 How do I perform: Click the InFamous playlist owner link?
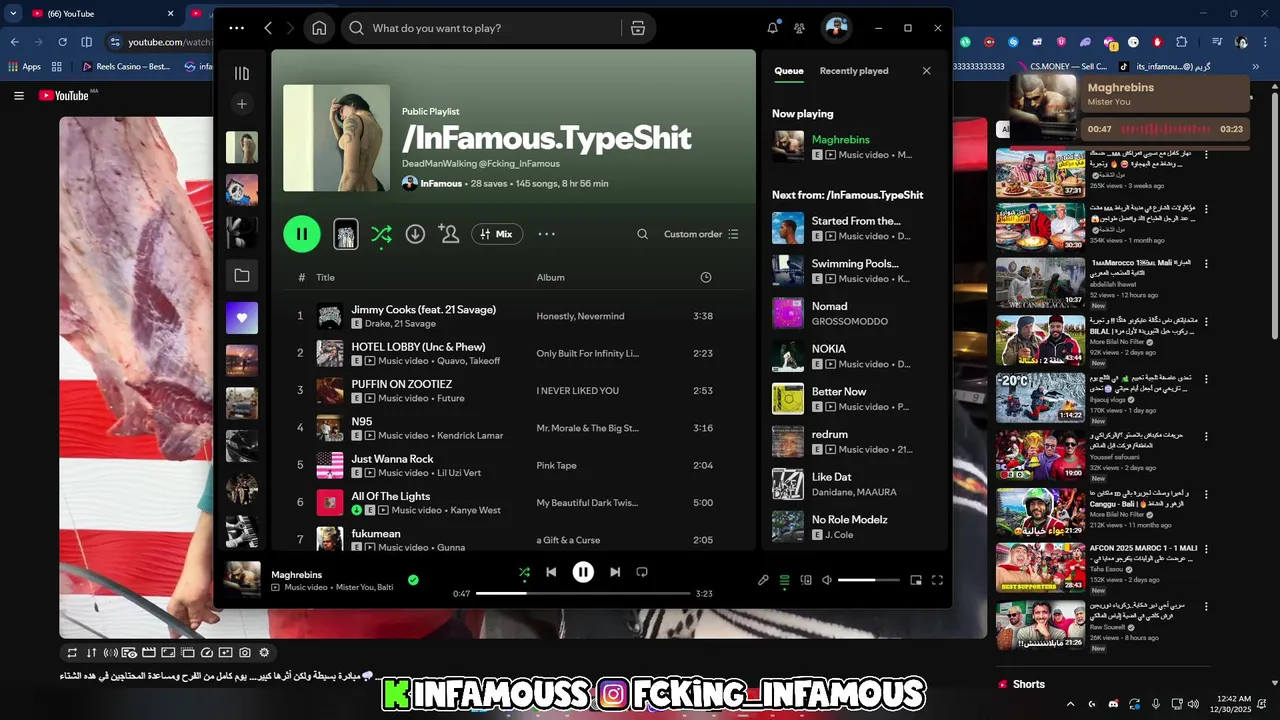coord(441,184)
